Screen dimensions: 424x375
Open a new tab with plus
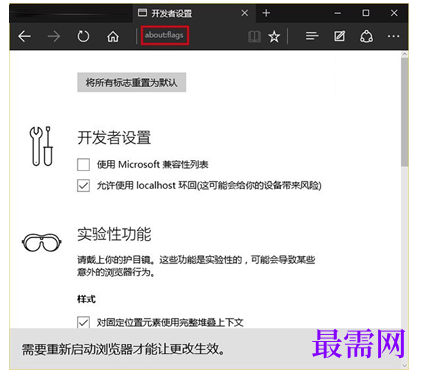coord(266,13)
